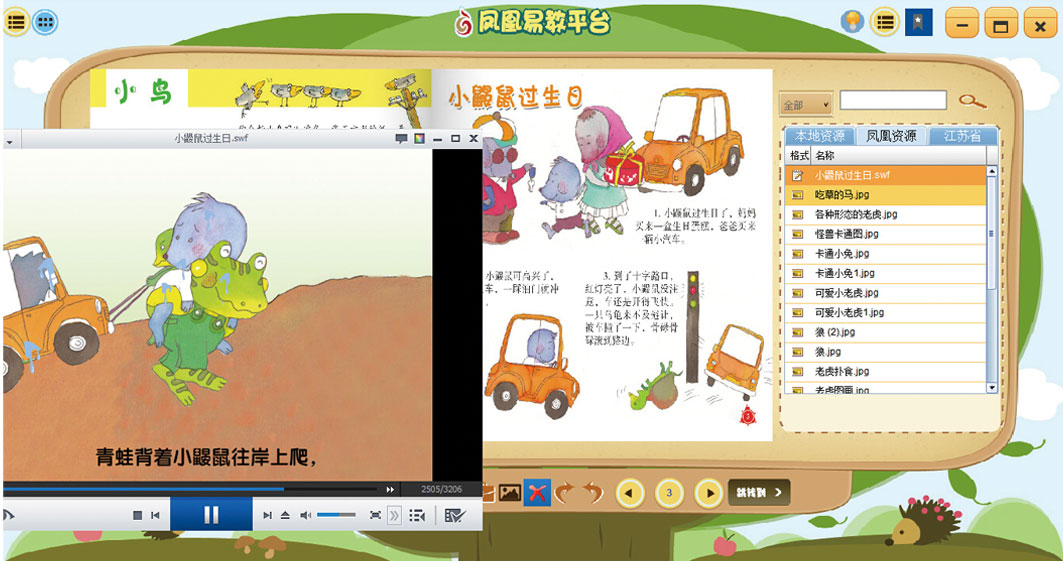Viewport: 1063px width, 564px height.
Task: Select 怪兽卡通图.jpg in list
Action: [x=886, y=234]
